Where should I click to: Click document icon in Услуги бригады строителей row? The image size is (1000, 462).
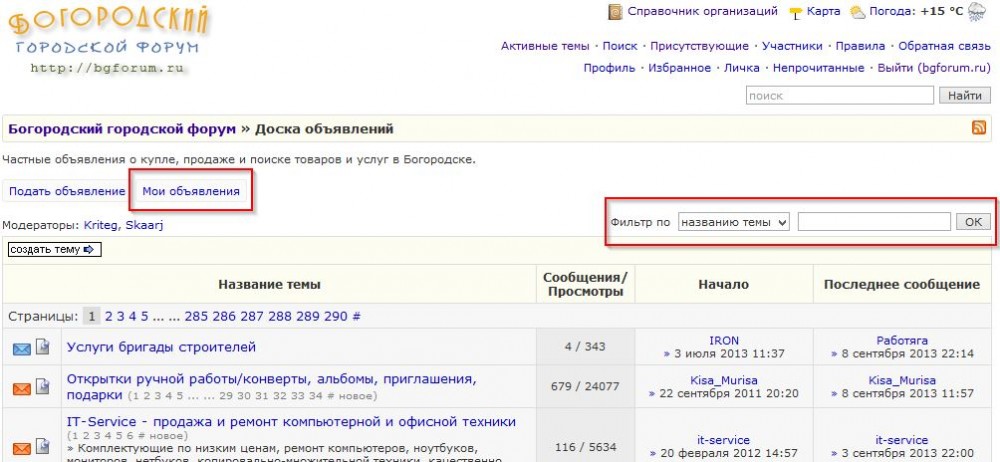[x=43, y=348]
